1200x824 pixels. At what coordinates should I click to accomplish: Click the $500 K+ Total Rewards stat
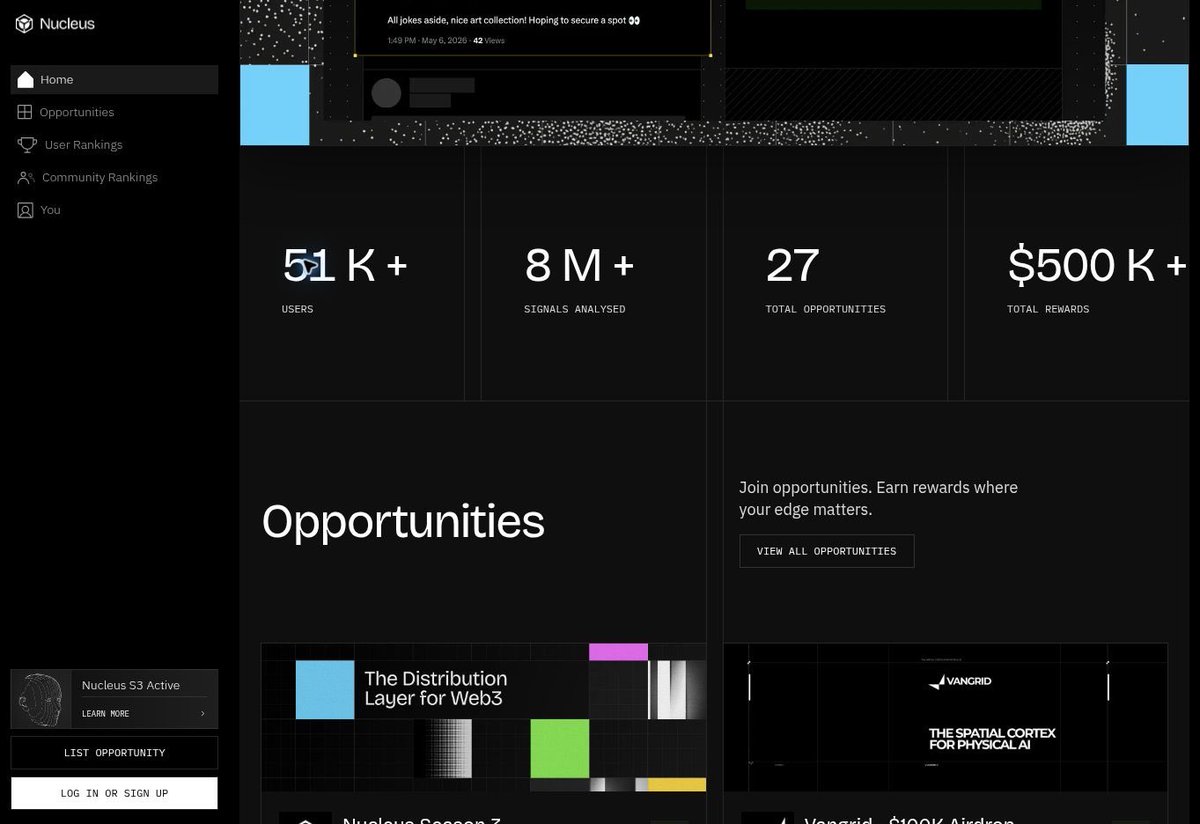pos(1097,279)
